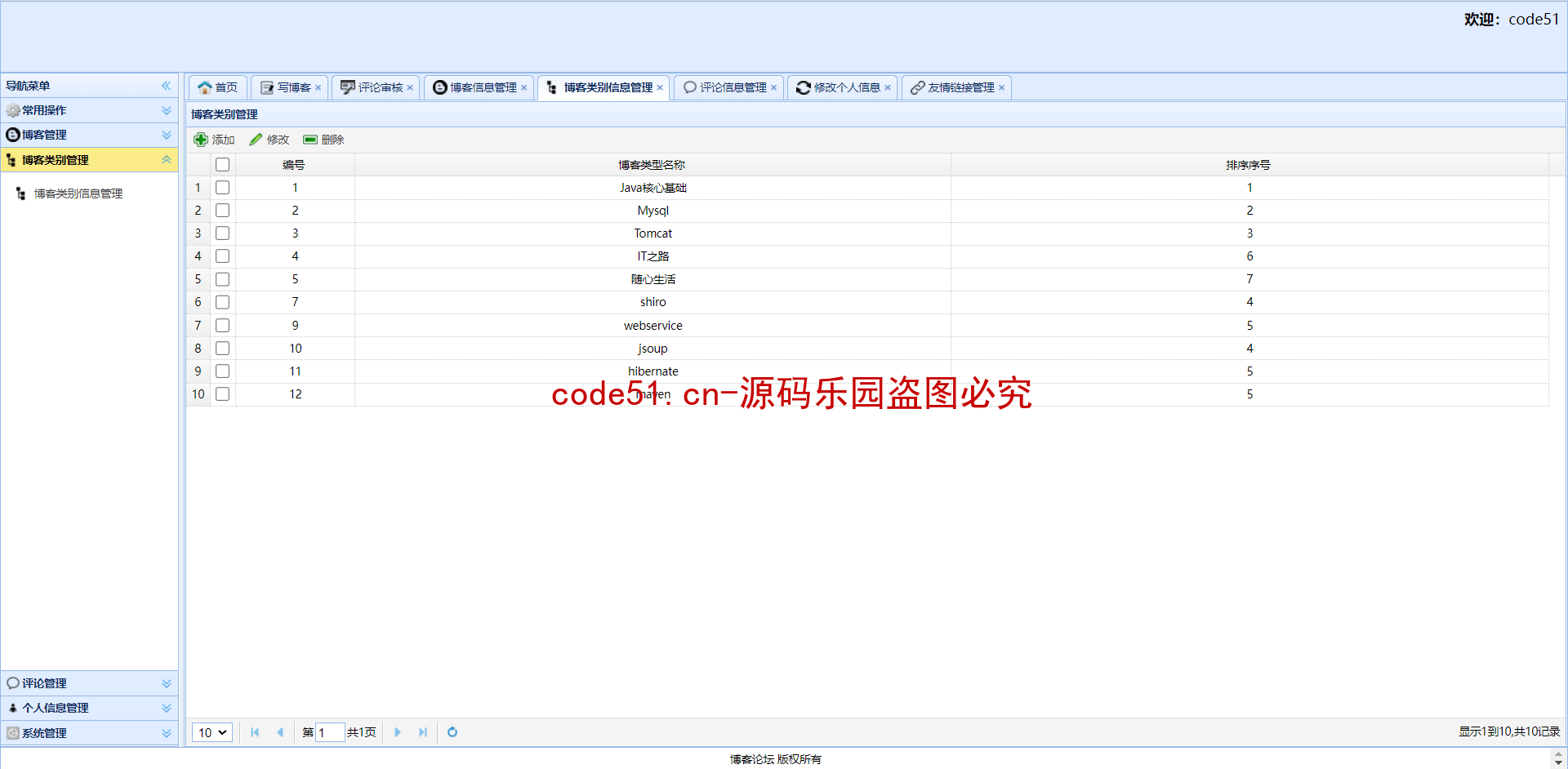Click the hibernate category name cell
This screenshot has width=1568, height=769.
point(653,371)
